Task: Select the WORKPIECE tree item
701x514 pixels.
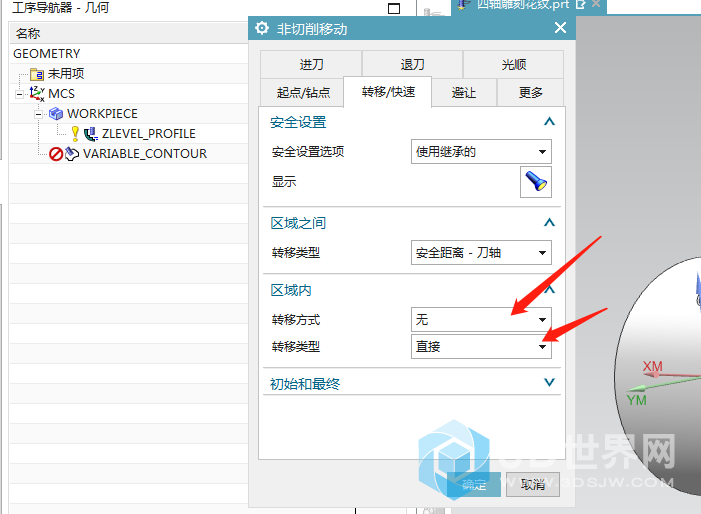Action: (x=102, y=114)
